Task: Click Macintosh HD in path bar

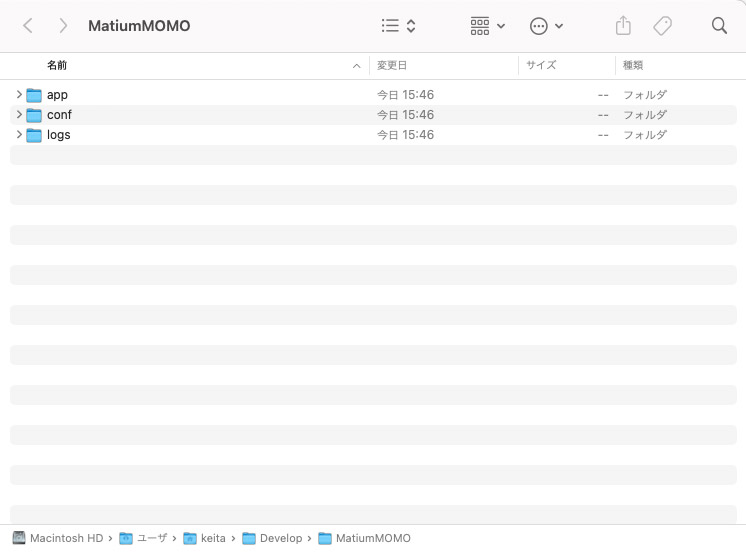Action: 58,538
